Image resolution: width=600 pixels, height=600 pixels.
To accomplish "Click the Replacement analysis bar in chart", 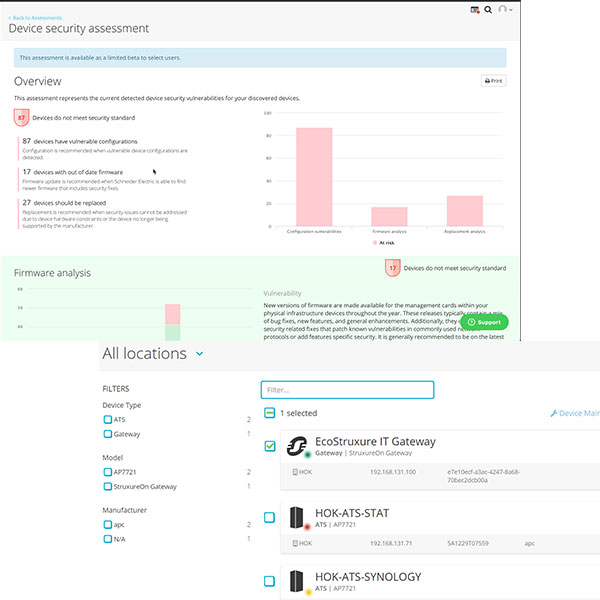I will (x=465, y=211).
